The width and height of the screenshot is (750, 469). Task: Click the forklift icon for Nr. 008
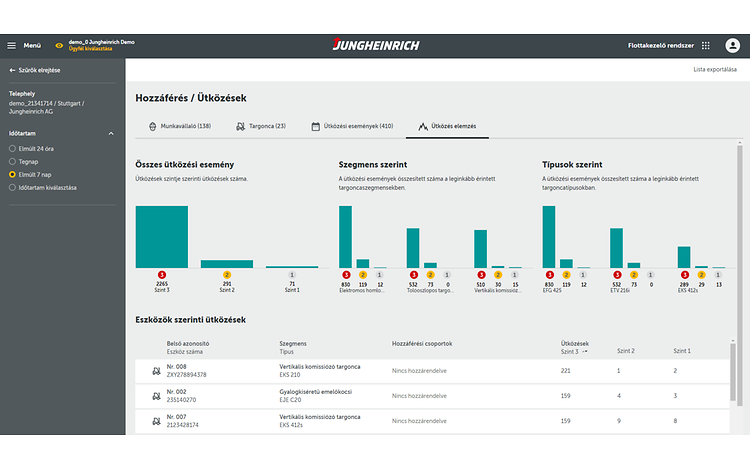click(x=156, y=371)
